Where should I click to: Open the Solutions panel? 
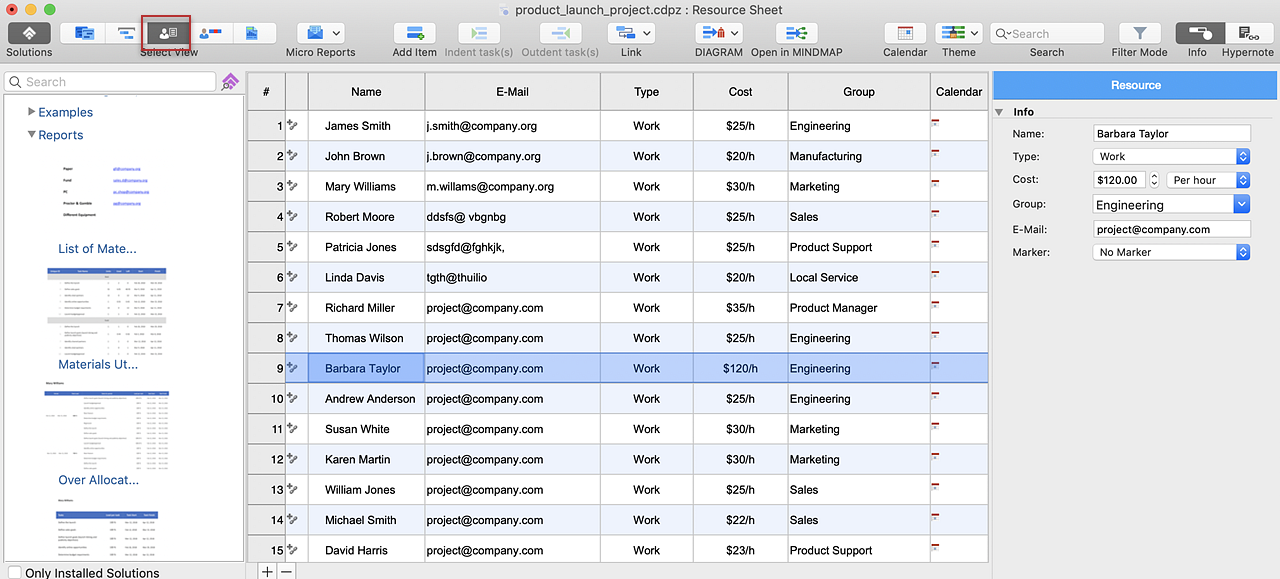click(x=29, y=33)
